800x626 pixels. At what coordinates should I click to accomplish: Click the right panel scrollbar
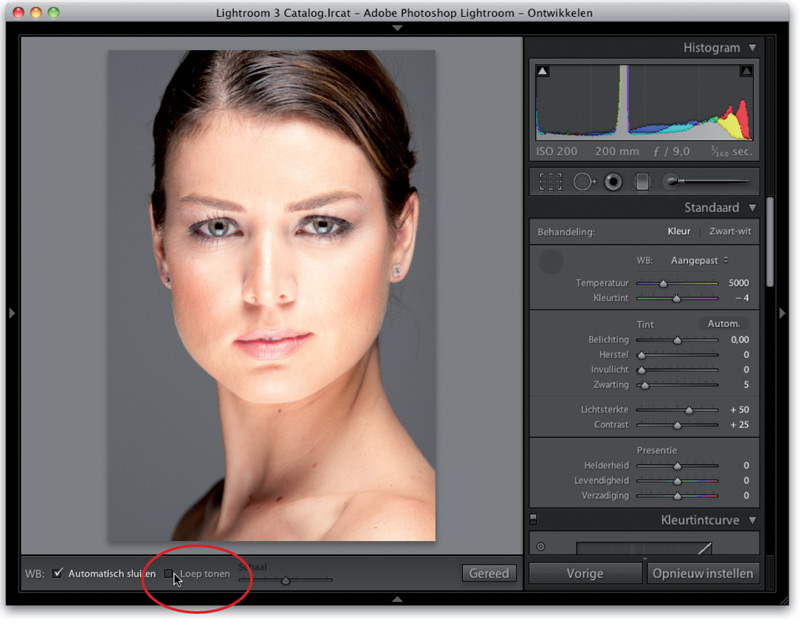pos(770,243)
